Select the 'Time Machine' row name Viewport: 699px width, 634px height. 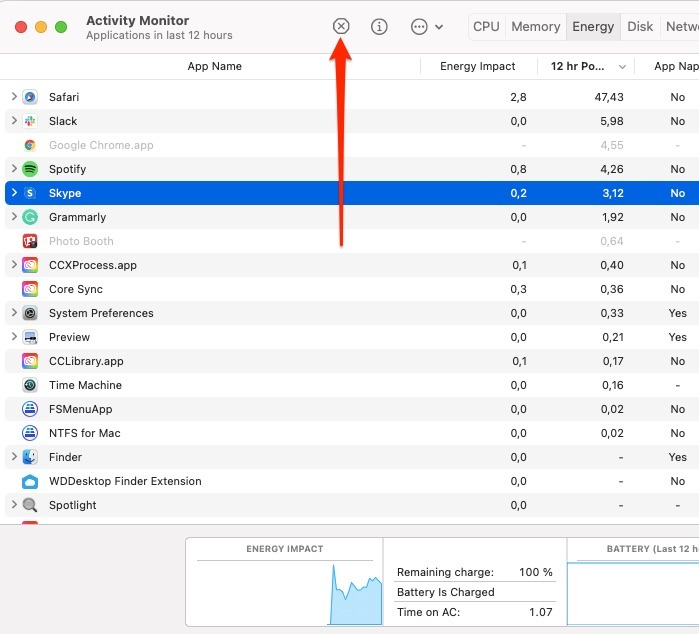tap(85, 385)
